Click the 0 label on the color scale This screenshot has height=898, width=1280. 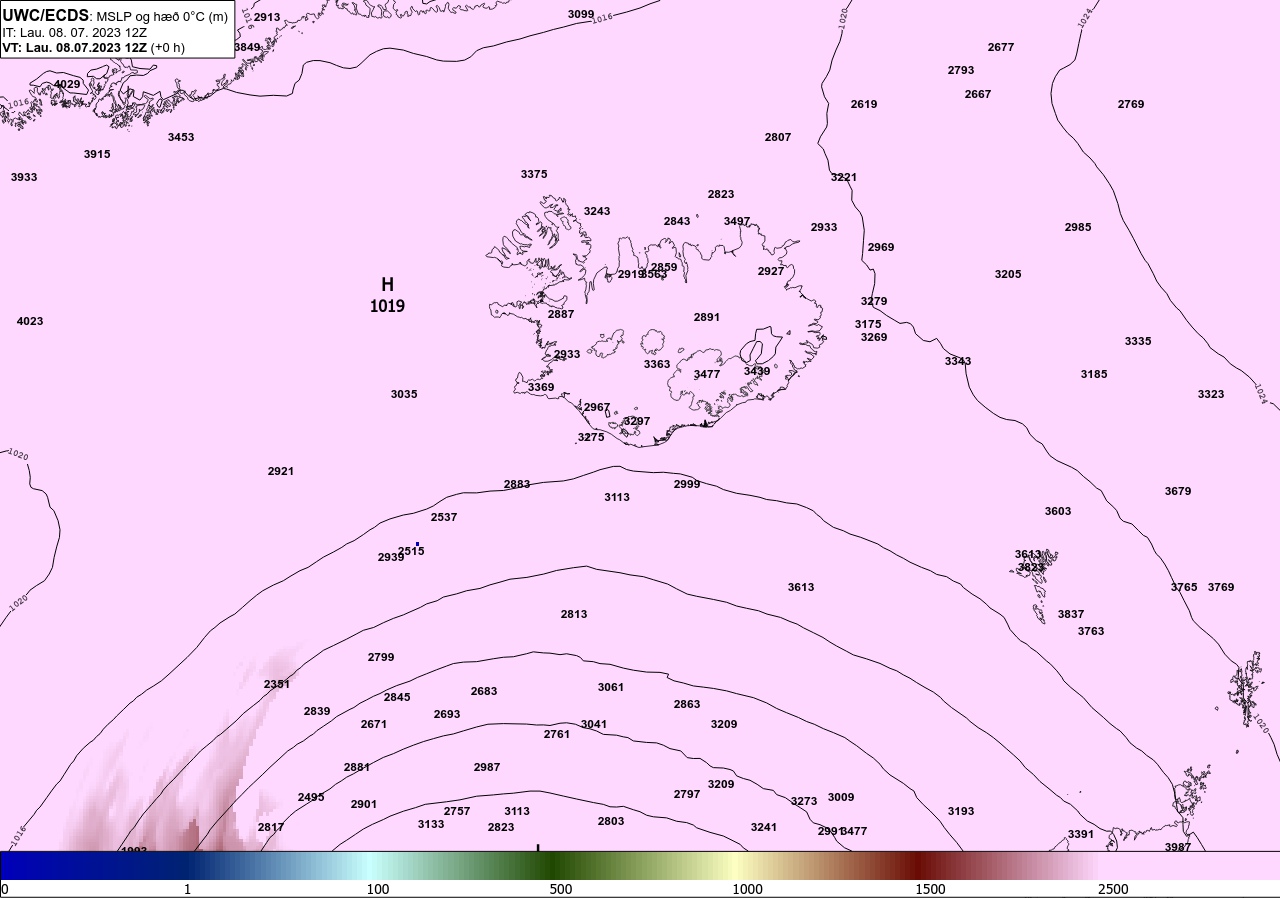tap(5, 889)
